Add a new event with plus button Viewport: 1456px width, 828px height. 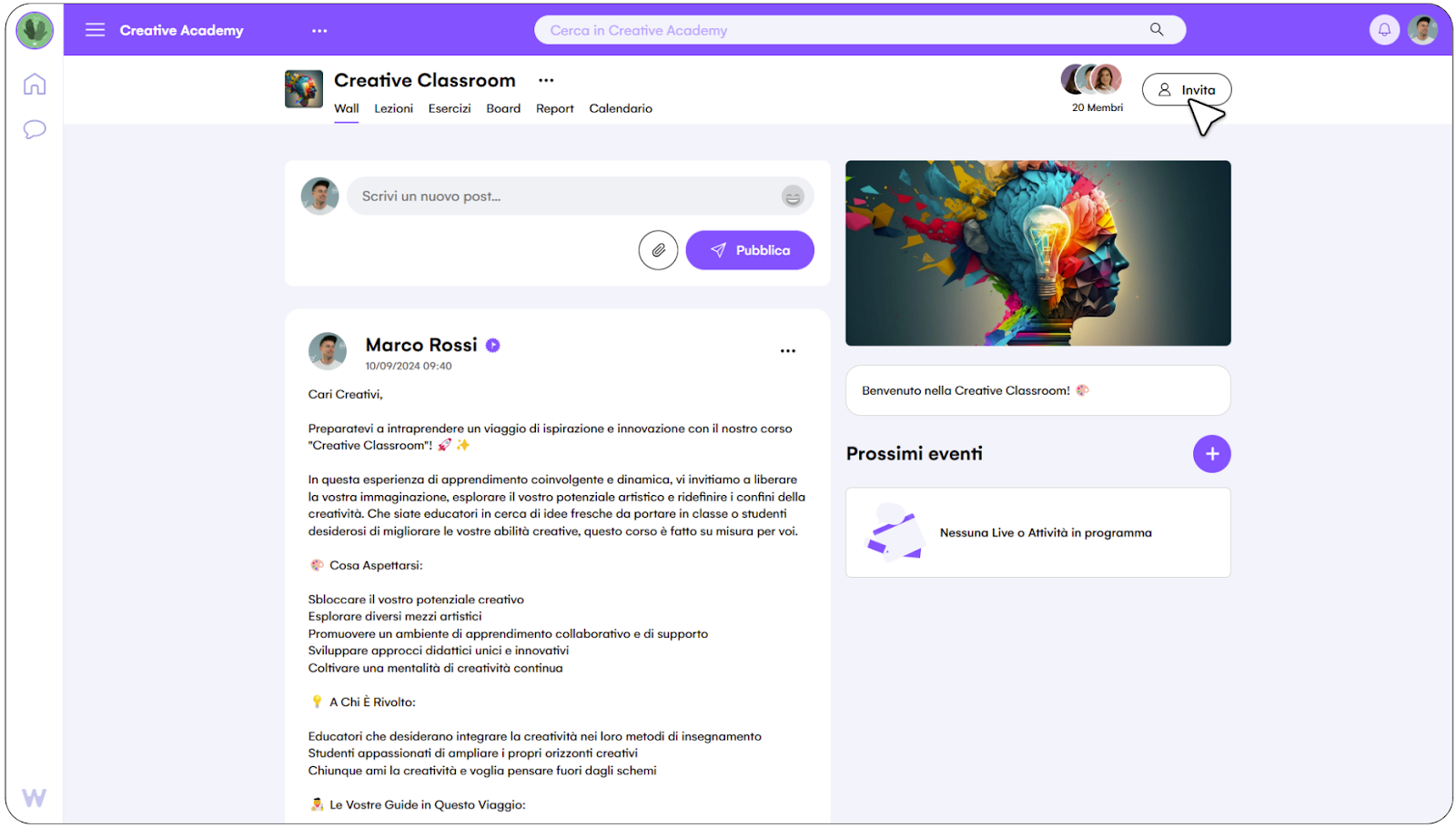(1211, 454)
